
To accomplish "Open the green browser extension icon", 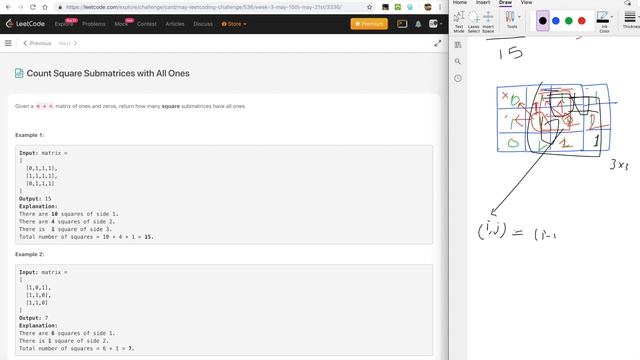I will (x=398, y=7).
